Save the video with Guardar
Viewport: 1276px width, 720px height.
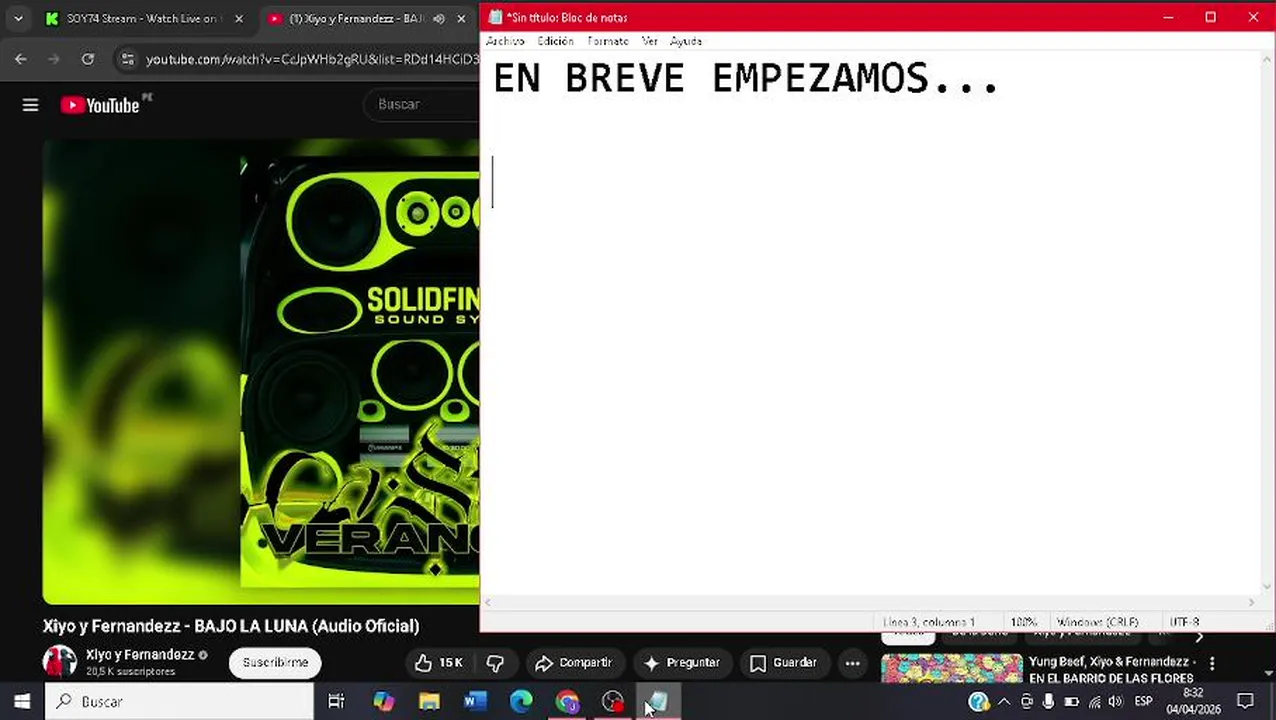[x=783, y=662]
